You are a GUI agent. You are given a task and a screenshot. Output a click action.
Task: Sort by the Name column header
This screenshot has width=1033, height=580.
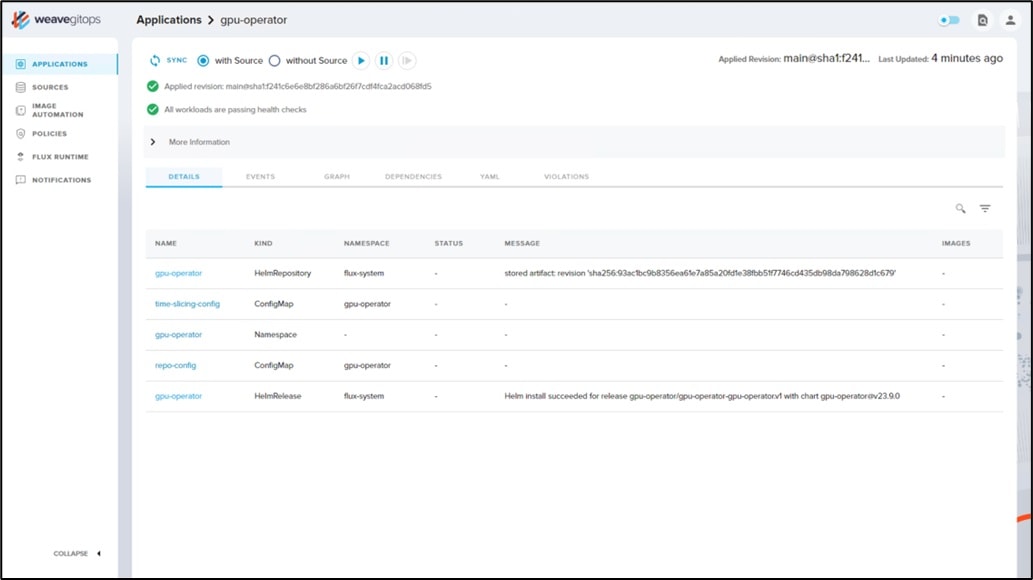pos(166,243)
